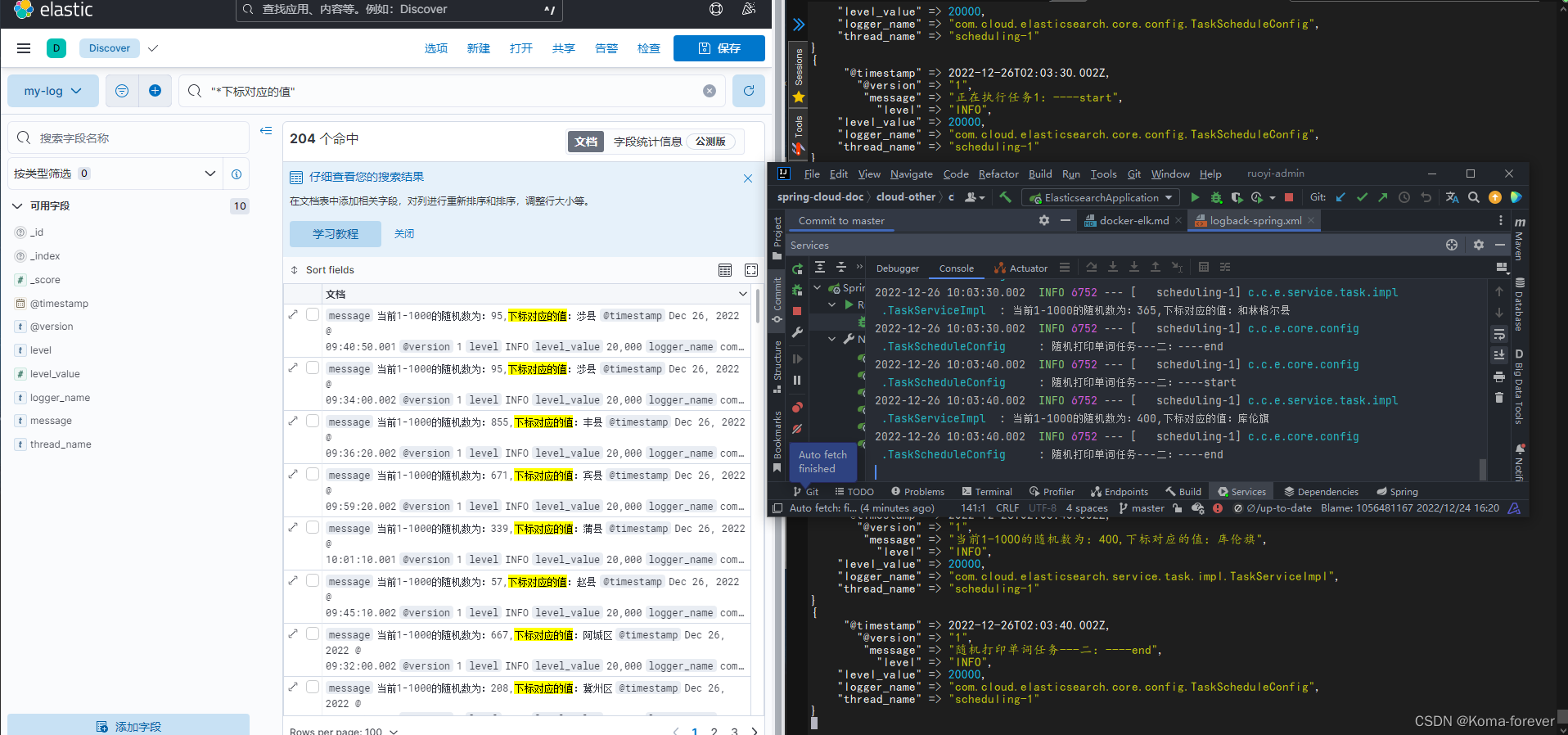The height and width of the screenshot is (735, 1568).
Task: Focus the Kibana global search box
Action: point(399,10)
